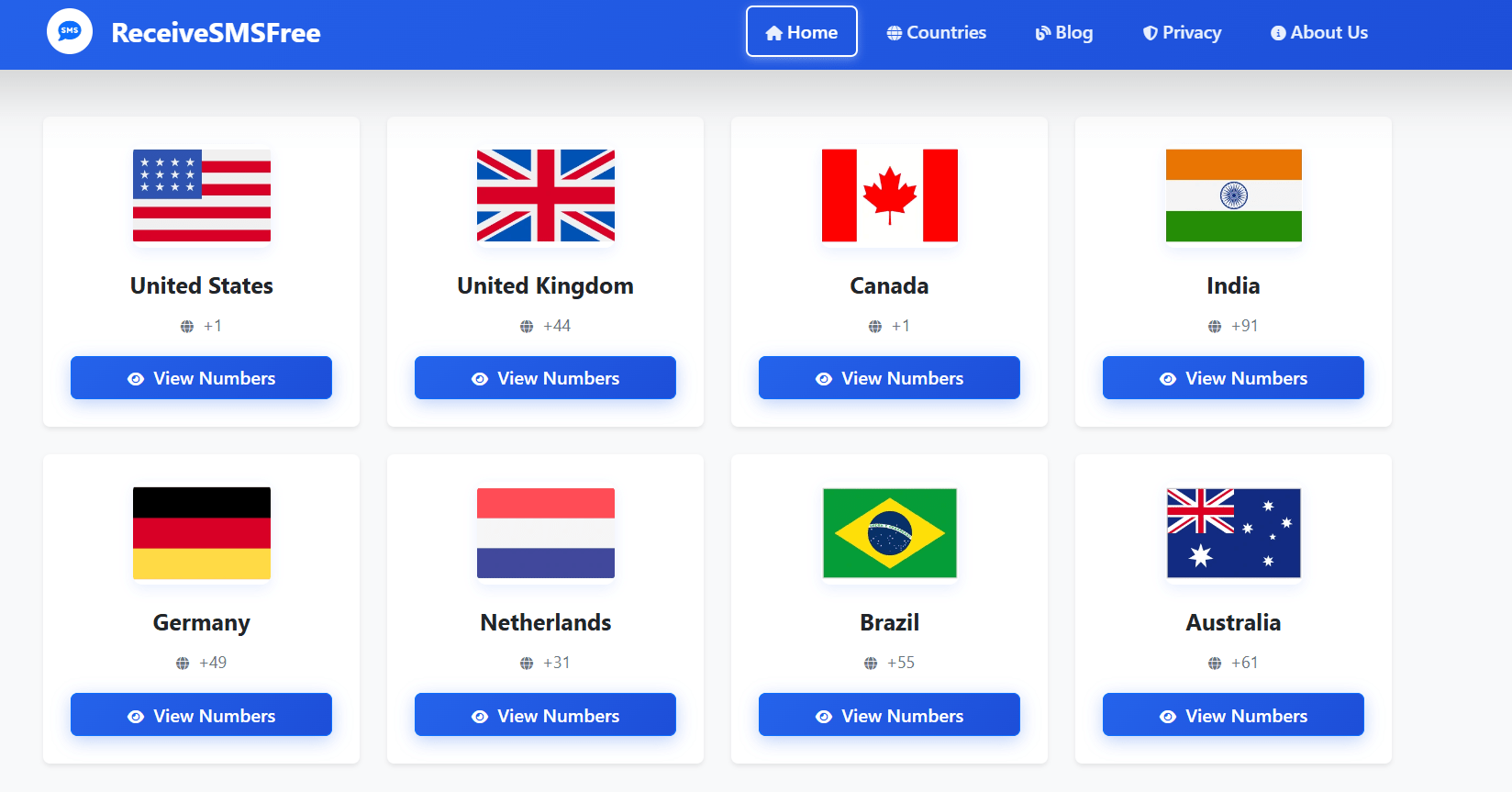
Task: Select the Brazil flag icon
Action: point(890,533)
